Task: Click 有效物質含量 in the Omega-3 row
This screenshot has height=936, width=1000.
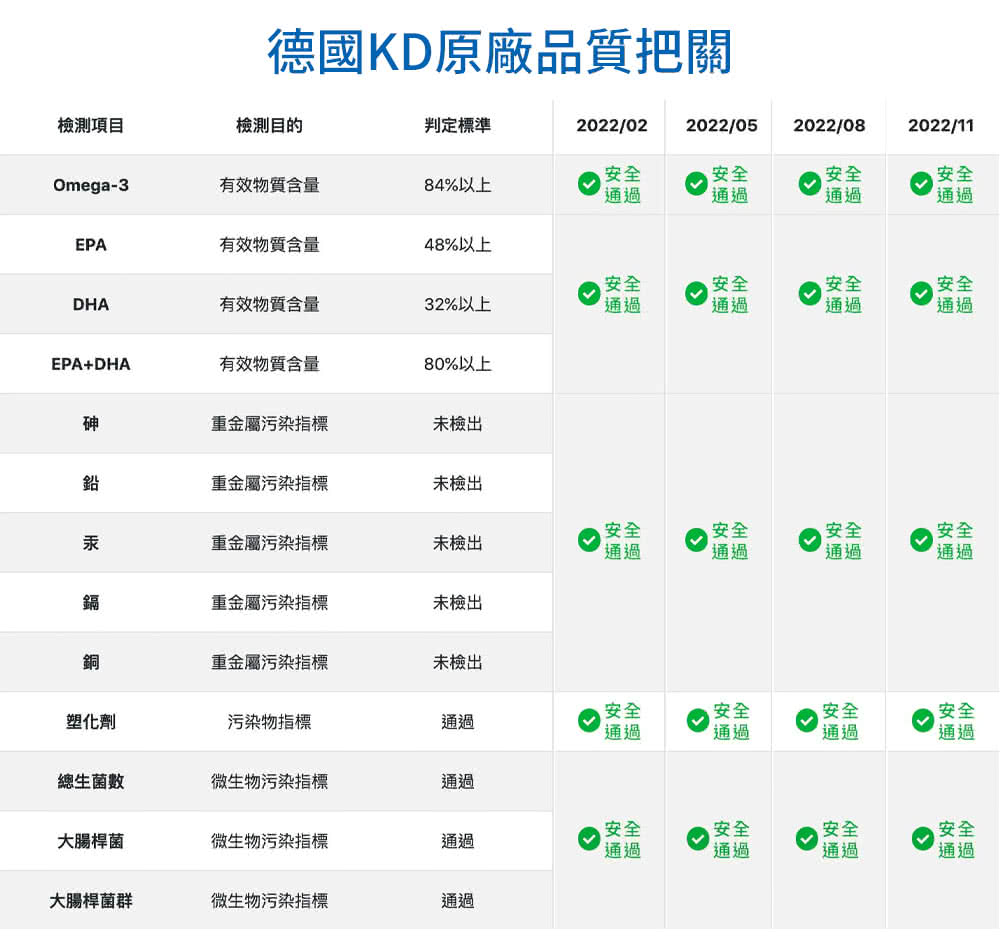Action: pyautogui.click(x=269, y=186)
